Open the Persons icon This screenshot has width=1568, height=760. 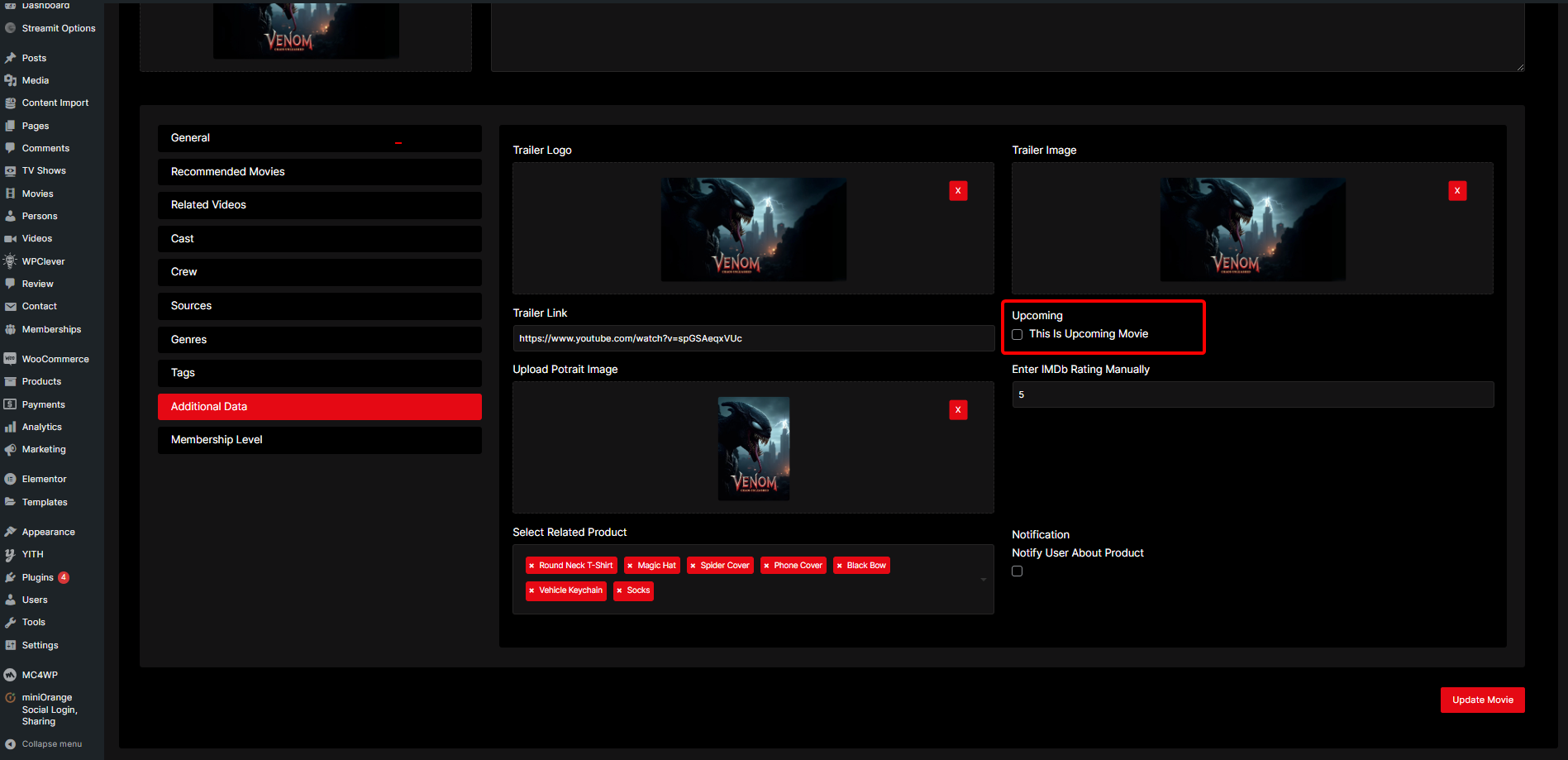(x=10, y=216)
